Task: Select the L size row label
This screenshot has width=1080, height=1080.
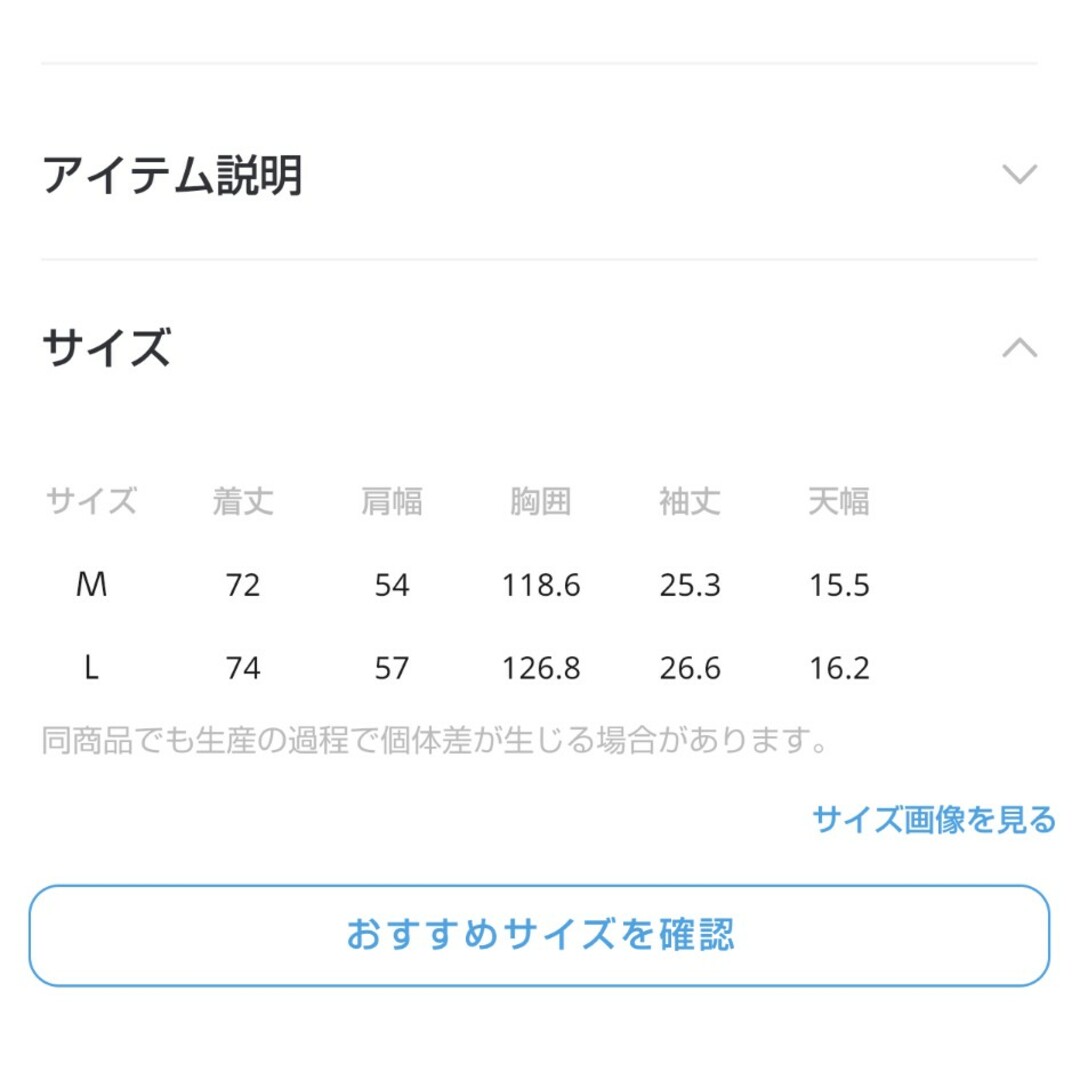Action: pos(92,667)
